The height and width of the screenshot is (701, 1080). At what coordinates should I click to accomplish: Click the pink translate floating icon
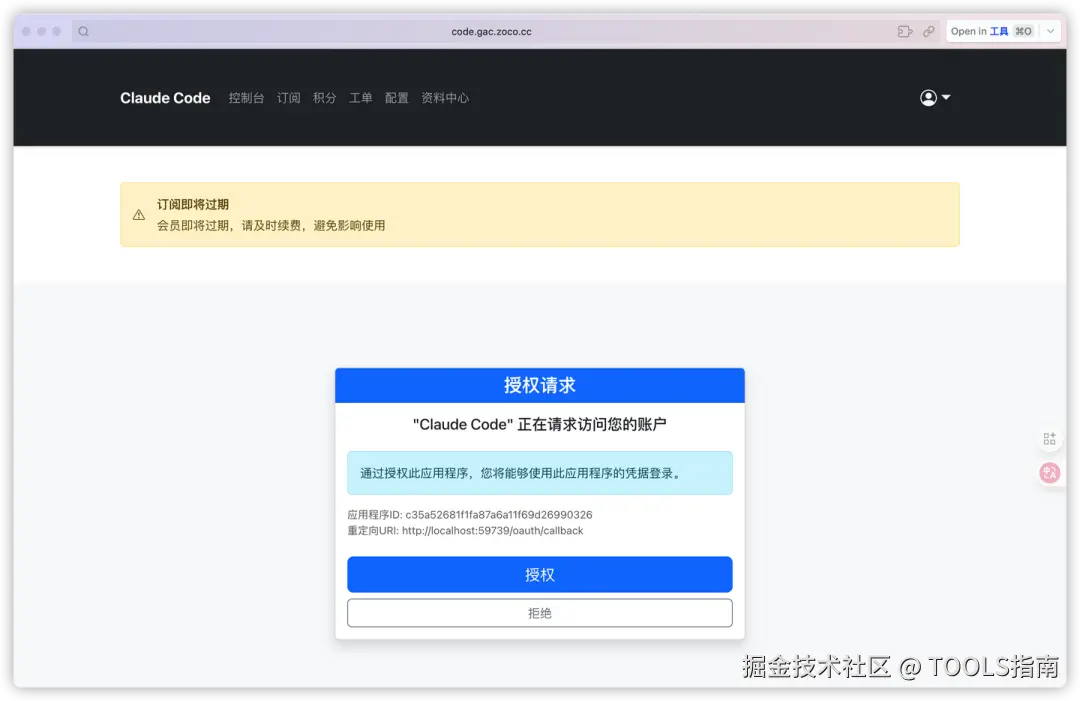(1049, 472)
